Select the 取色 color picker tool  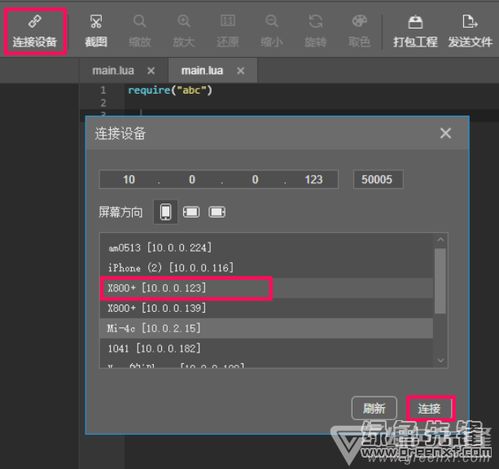click(x=359, y=31)
